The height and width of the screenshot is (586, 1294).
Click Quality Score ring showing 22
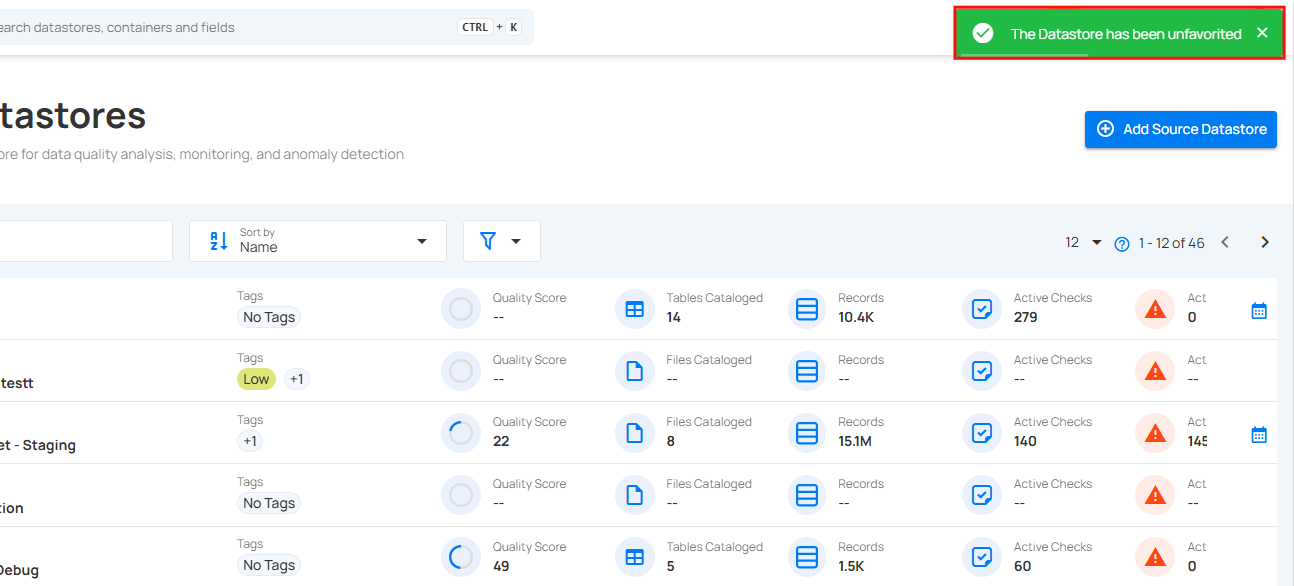(x=461, y=433)
